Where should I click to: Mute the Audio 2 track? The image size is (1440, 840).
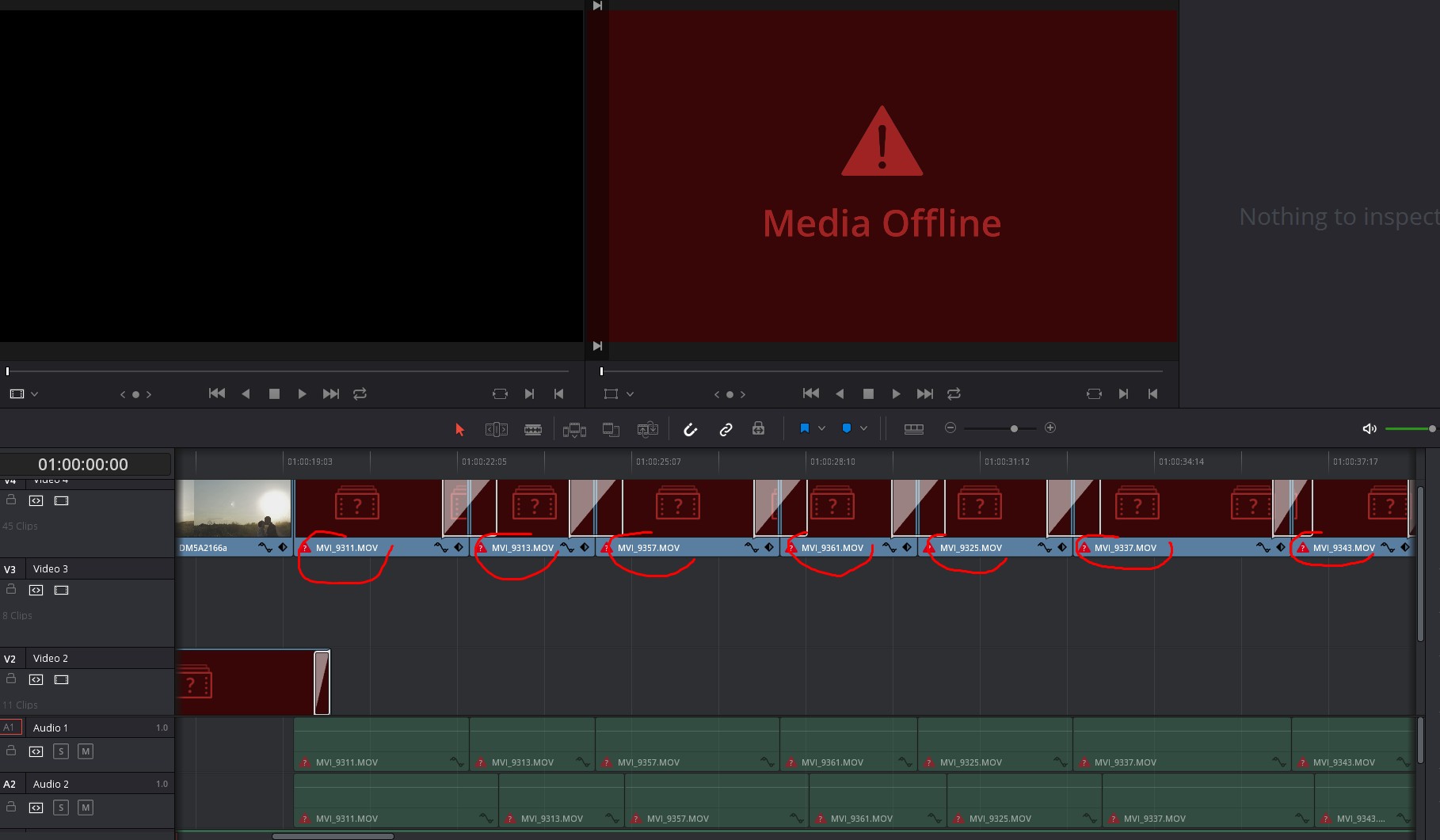(x=86, y=808)
